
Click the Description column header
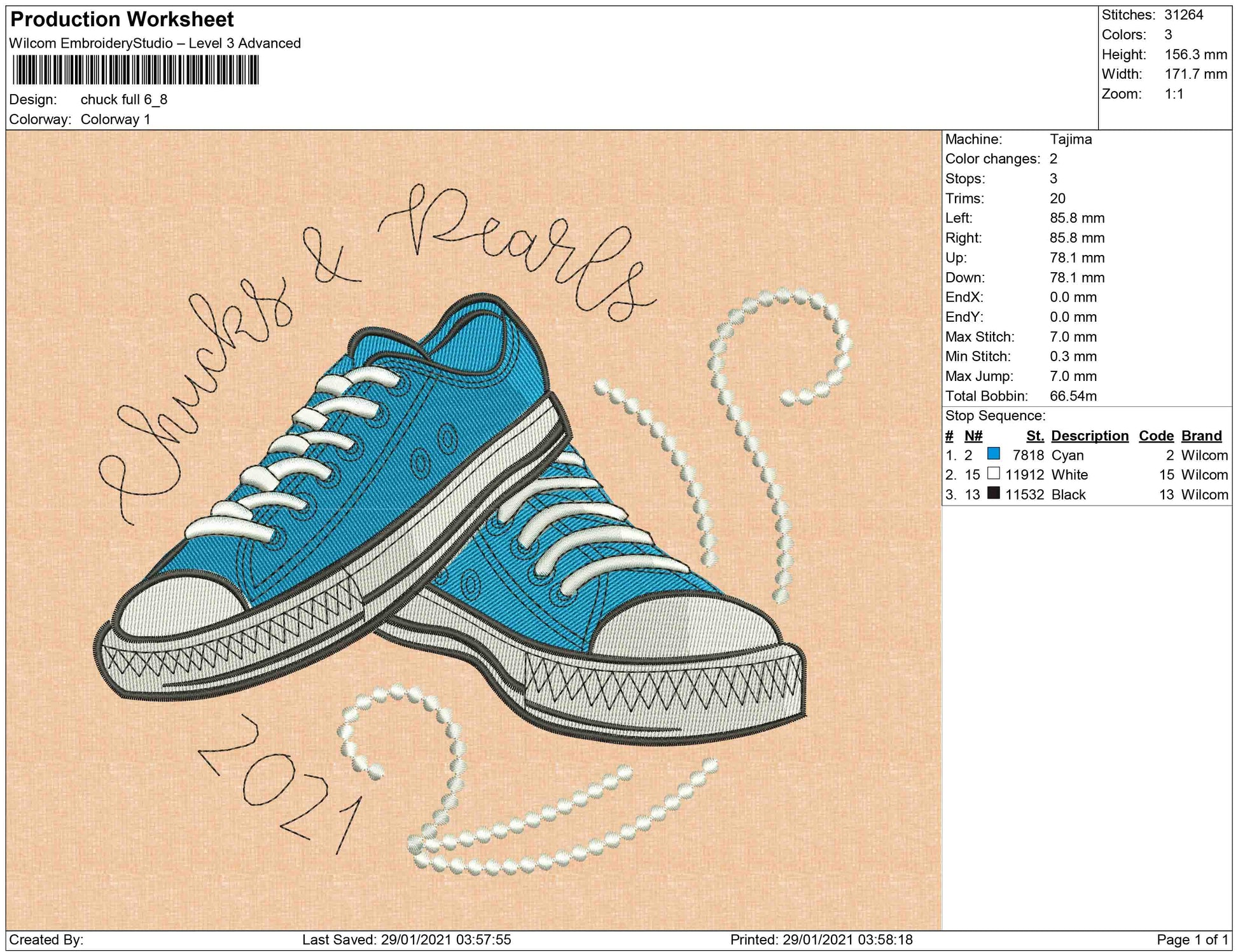pos(1089,436)
